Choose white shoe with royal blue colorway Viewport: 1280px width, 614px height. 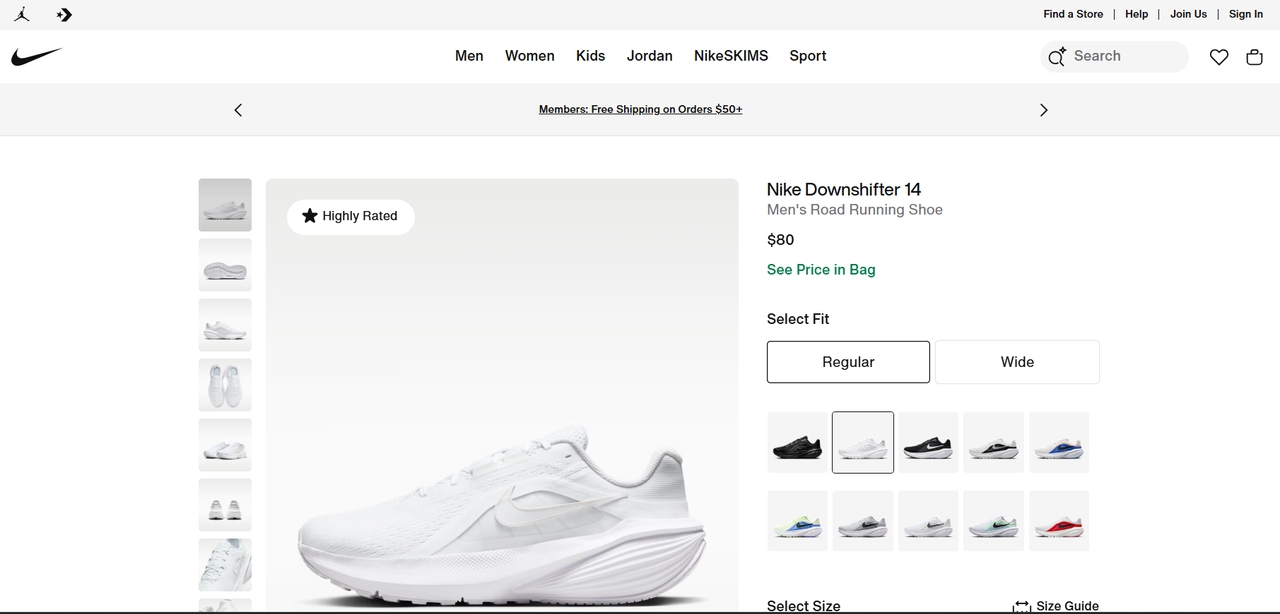pos(1059,442)
